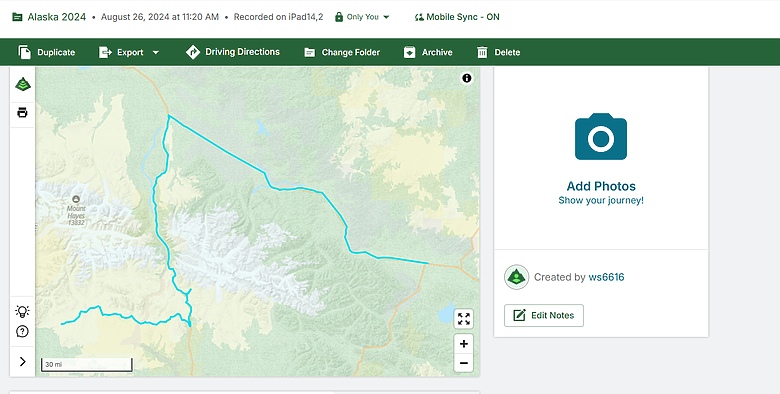Click the privacy lock icon
The width and height of the screenshot is (780, 394).
click(339, 17)
